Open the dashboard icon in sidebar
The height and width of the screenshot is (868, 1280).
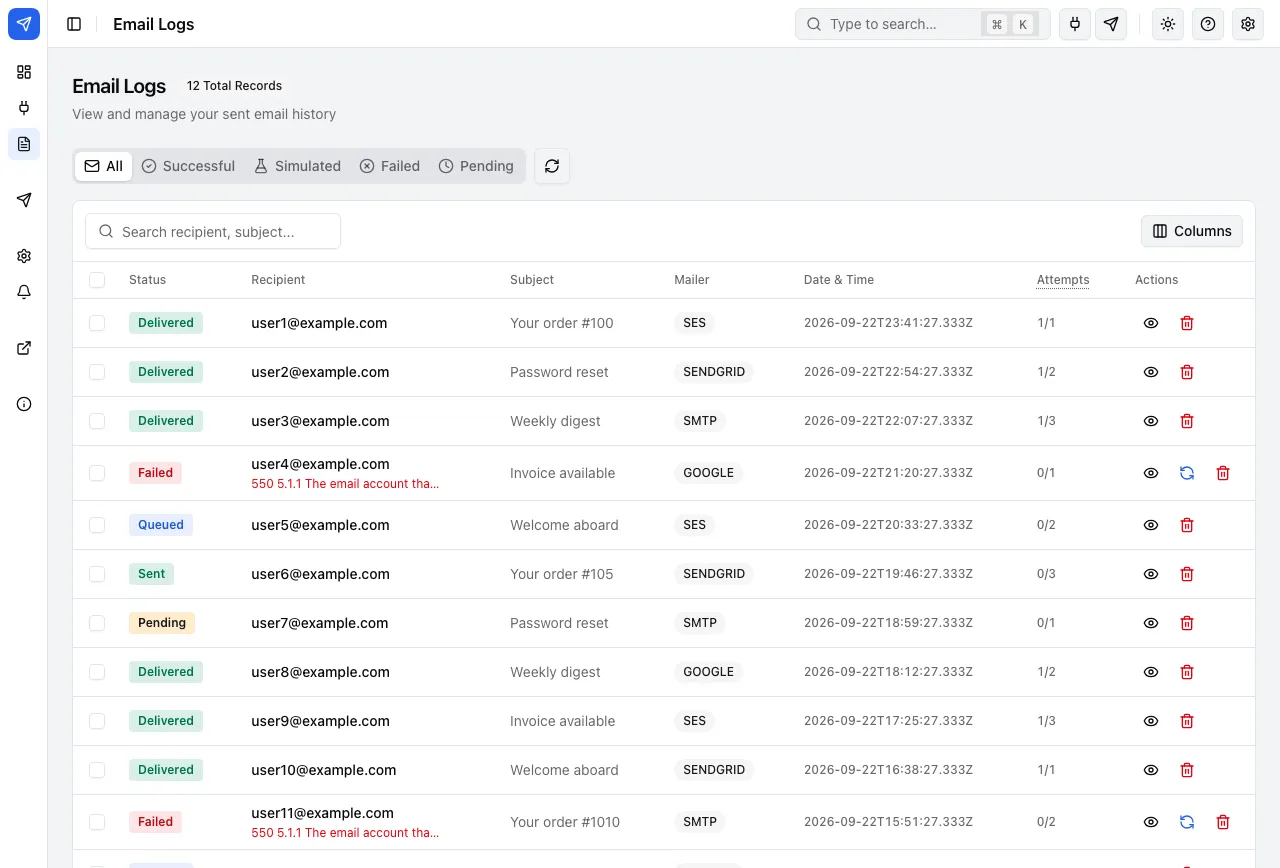tap(24, 72)
